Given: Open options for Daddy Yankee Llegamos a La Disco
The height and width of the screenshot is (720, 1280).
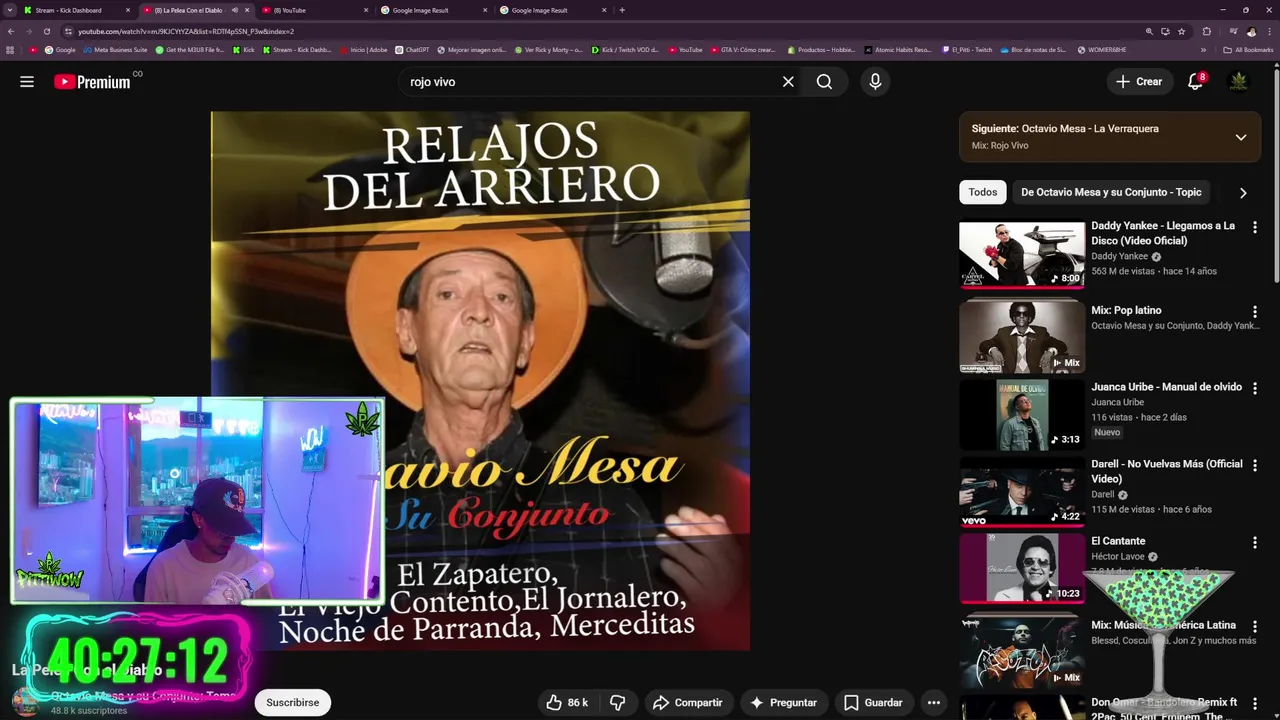Looking at the screenshot, I should click(x=1255, y=227).
